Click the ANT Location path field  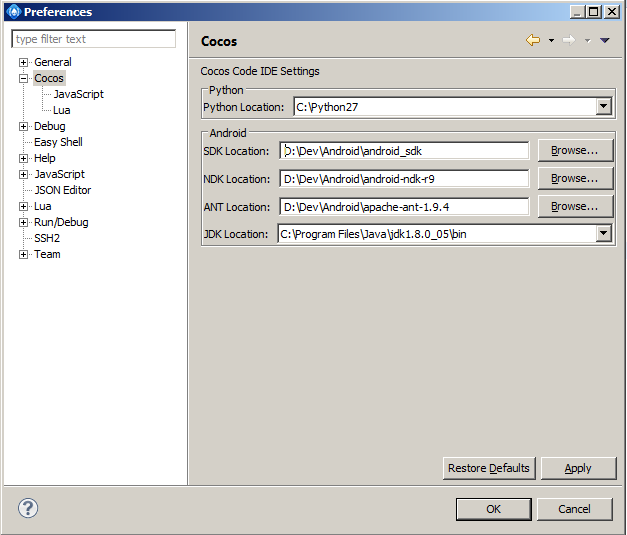click(404, 207)
